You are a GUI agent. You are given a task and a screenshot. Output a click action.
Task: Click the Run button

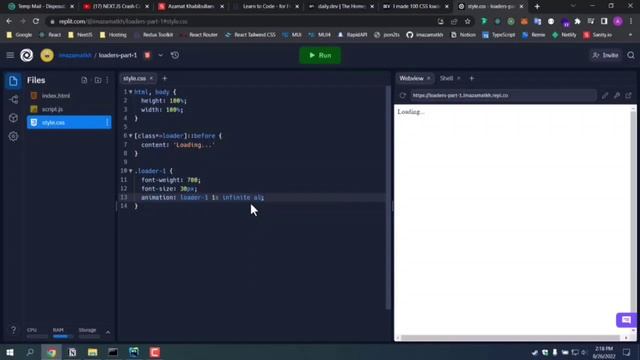320,55
